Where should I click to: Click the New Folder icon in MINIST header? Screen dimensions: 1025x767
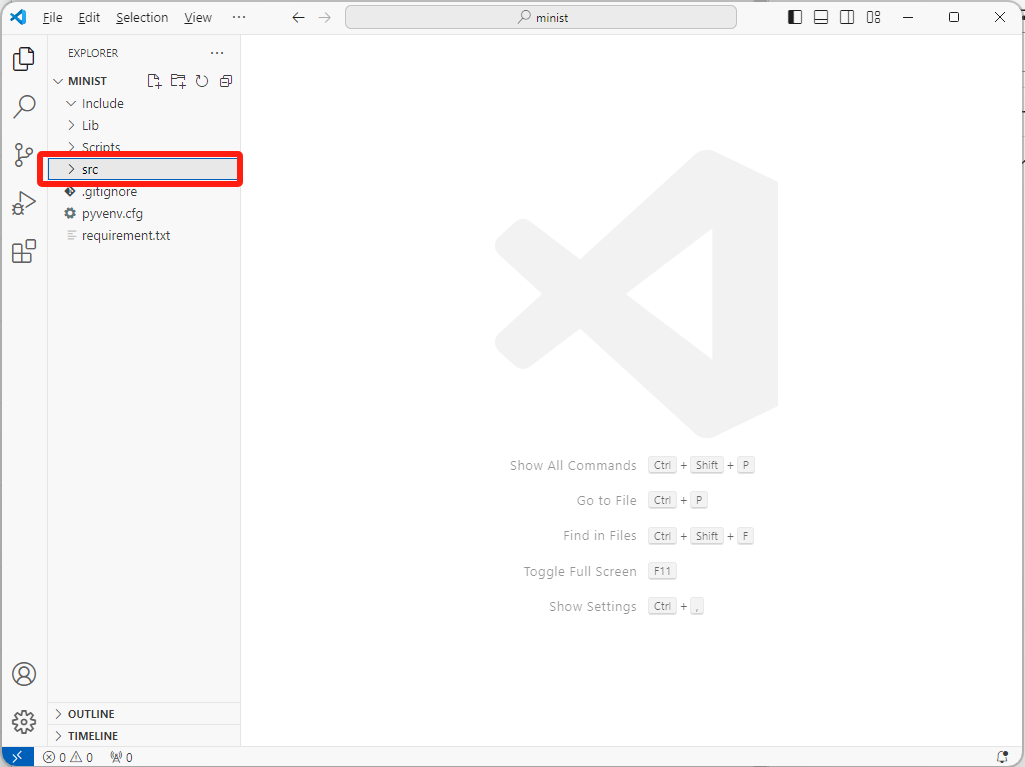[178, 81]
